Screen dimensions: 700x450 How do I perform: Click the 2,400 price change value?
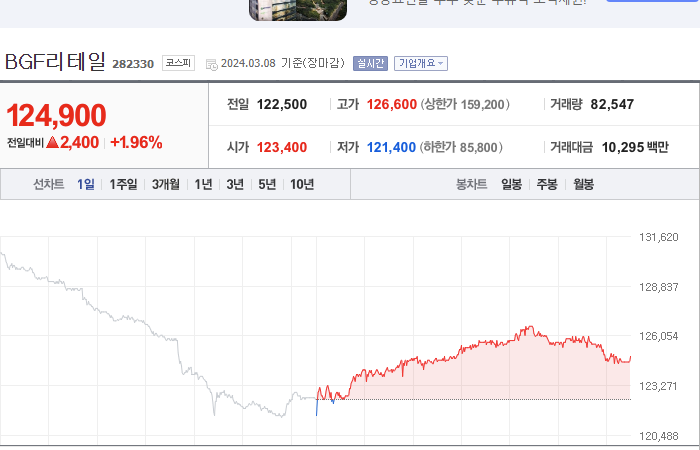click(x=79, y=142)
